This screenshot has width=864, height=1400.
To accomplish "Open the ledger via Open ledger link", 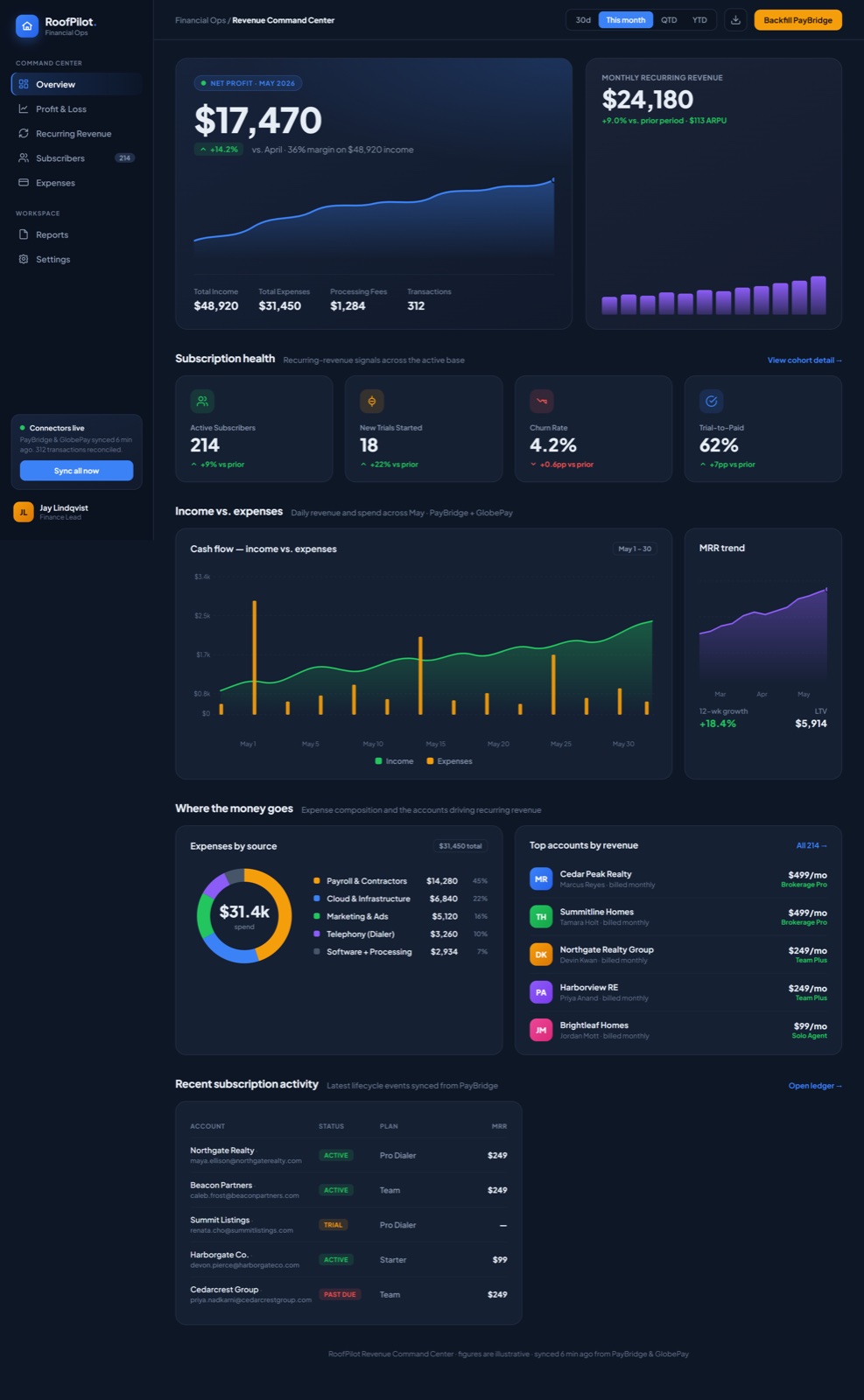I will click(815, 1086).
